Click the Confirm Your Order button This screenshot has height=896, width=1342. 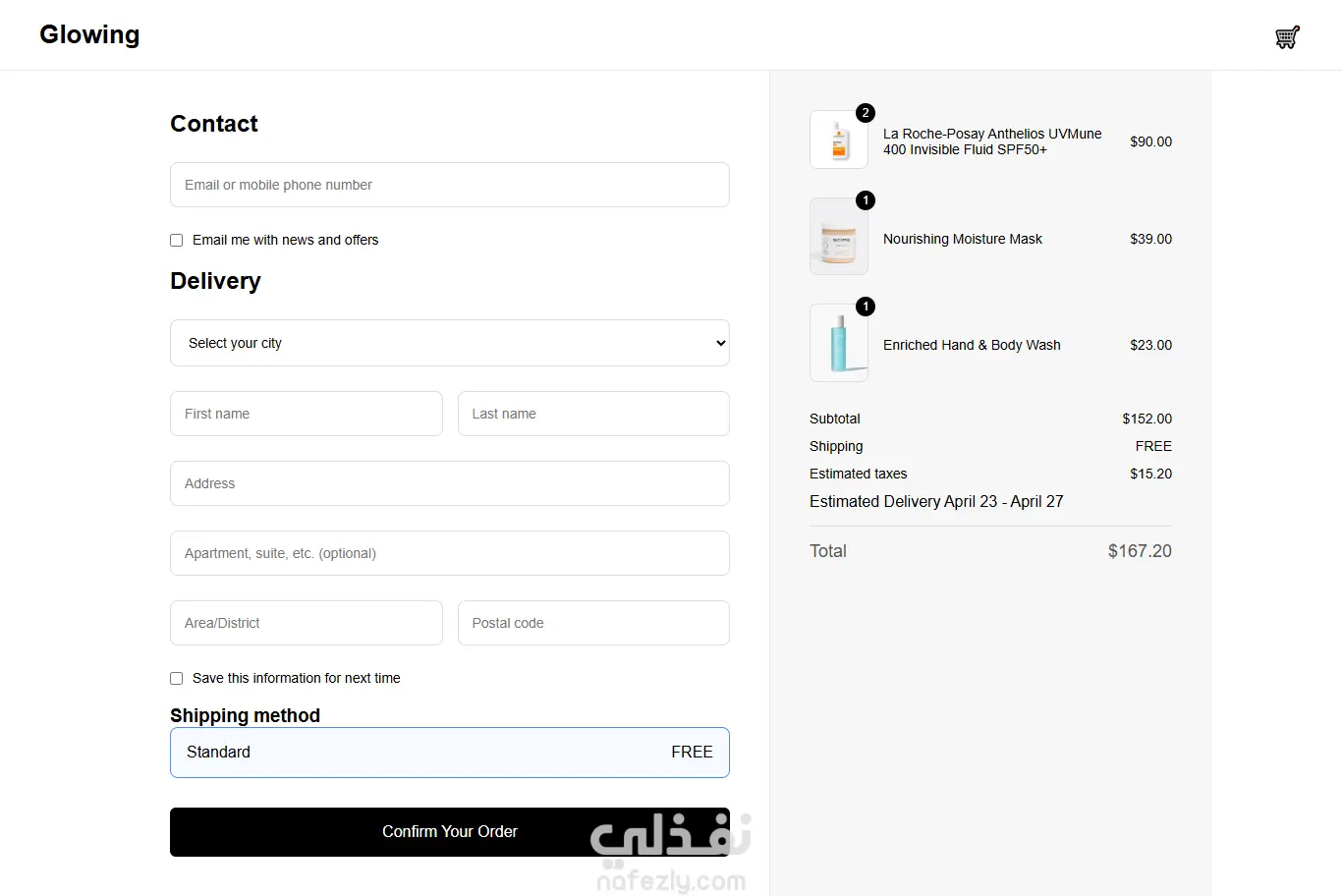pos(450,832)
